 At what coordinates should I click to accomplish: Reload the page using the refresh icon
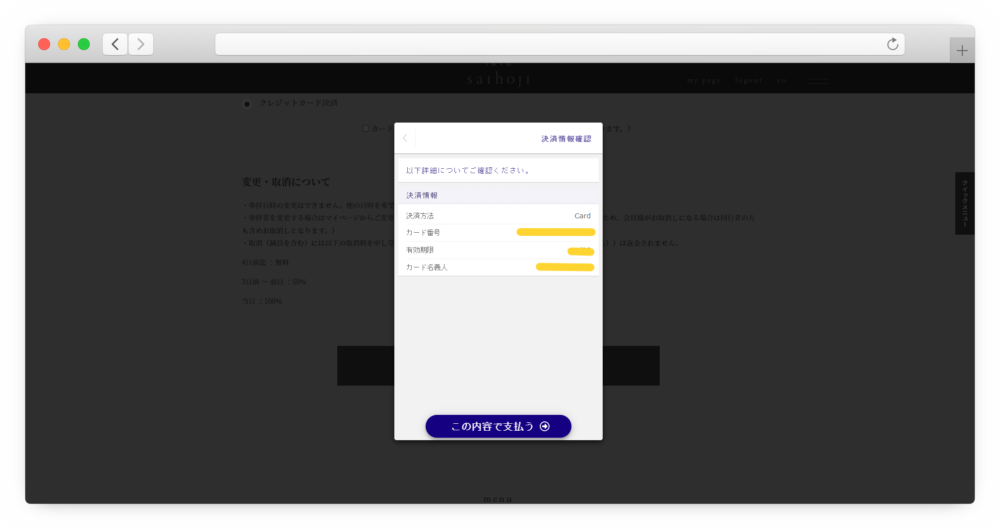(x=892, y=44)
